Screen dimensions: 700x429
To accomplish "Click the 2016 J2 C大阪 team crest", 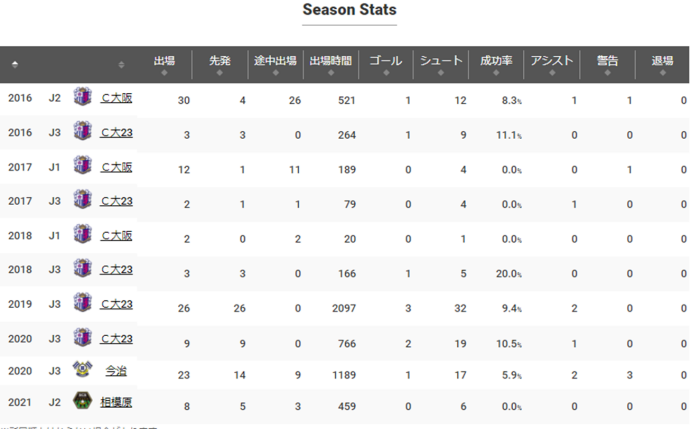I will 82,99.
